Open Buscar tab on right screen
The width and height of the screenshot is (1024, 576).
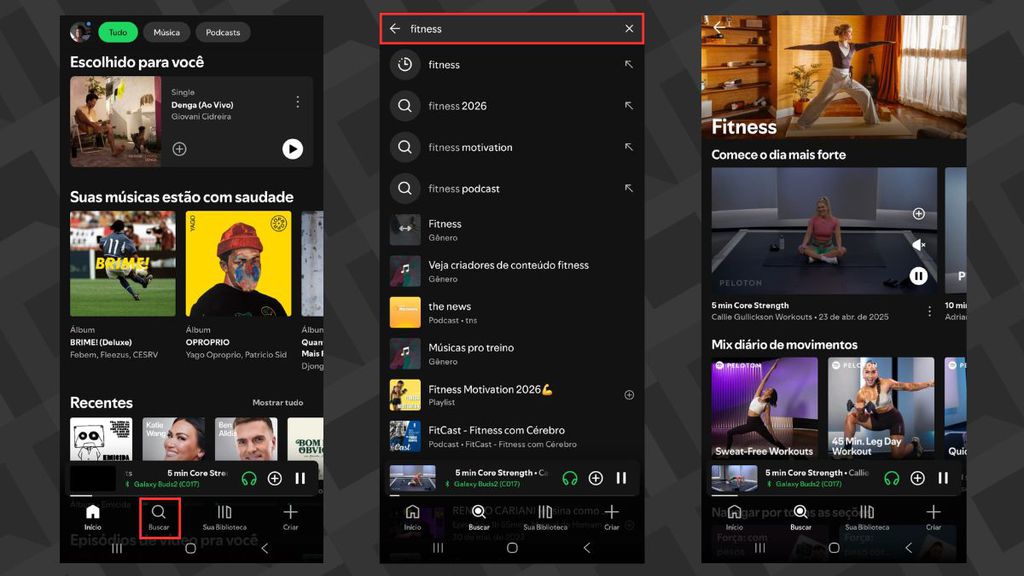coord(801,517)
